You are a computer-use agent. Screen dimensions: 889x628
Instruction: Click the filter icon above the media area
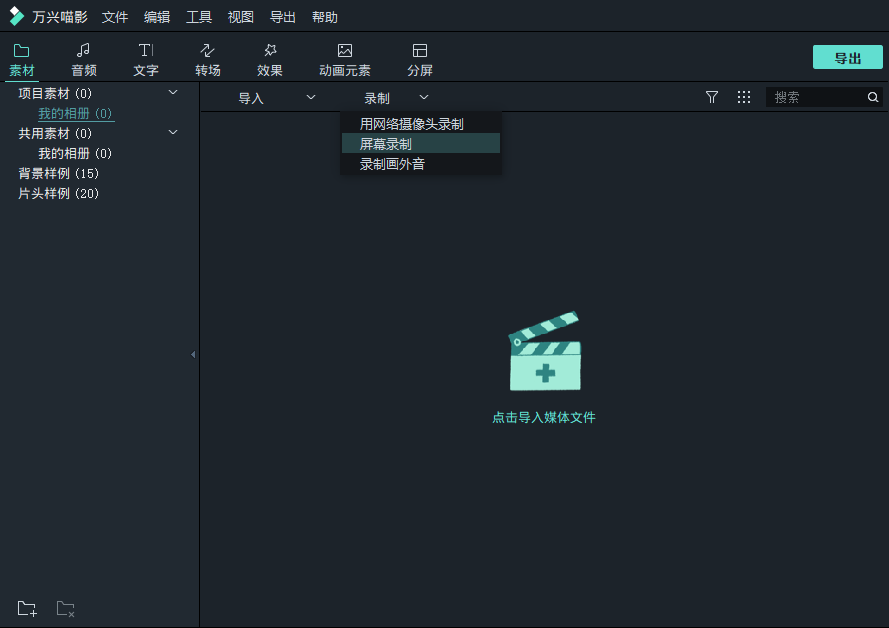[712, 97]
